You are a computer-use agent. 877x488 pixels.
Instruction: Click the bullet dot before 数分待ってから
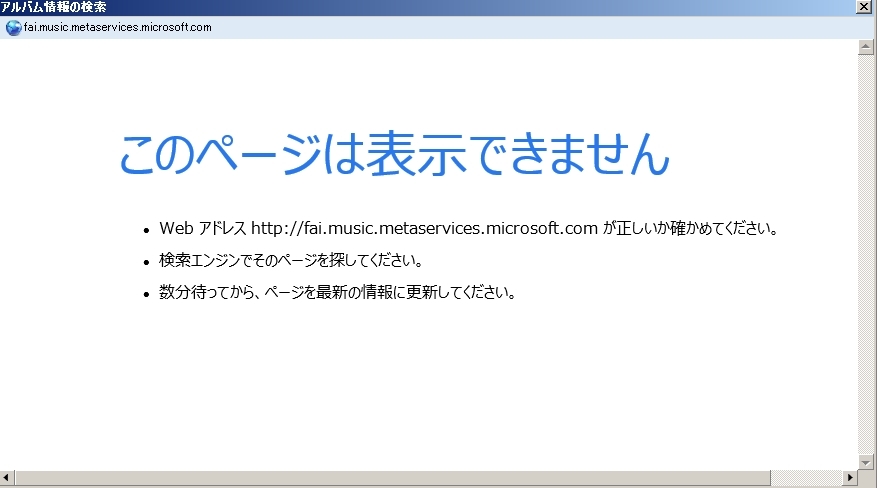coord(146,295)
